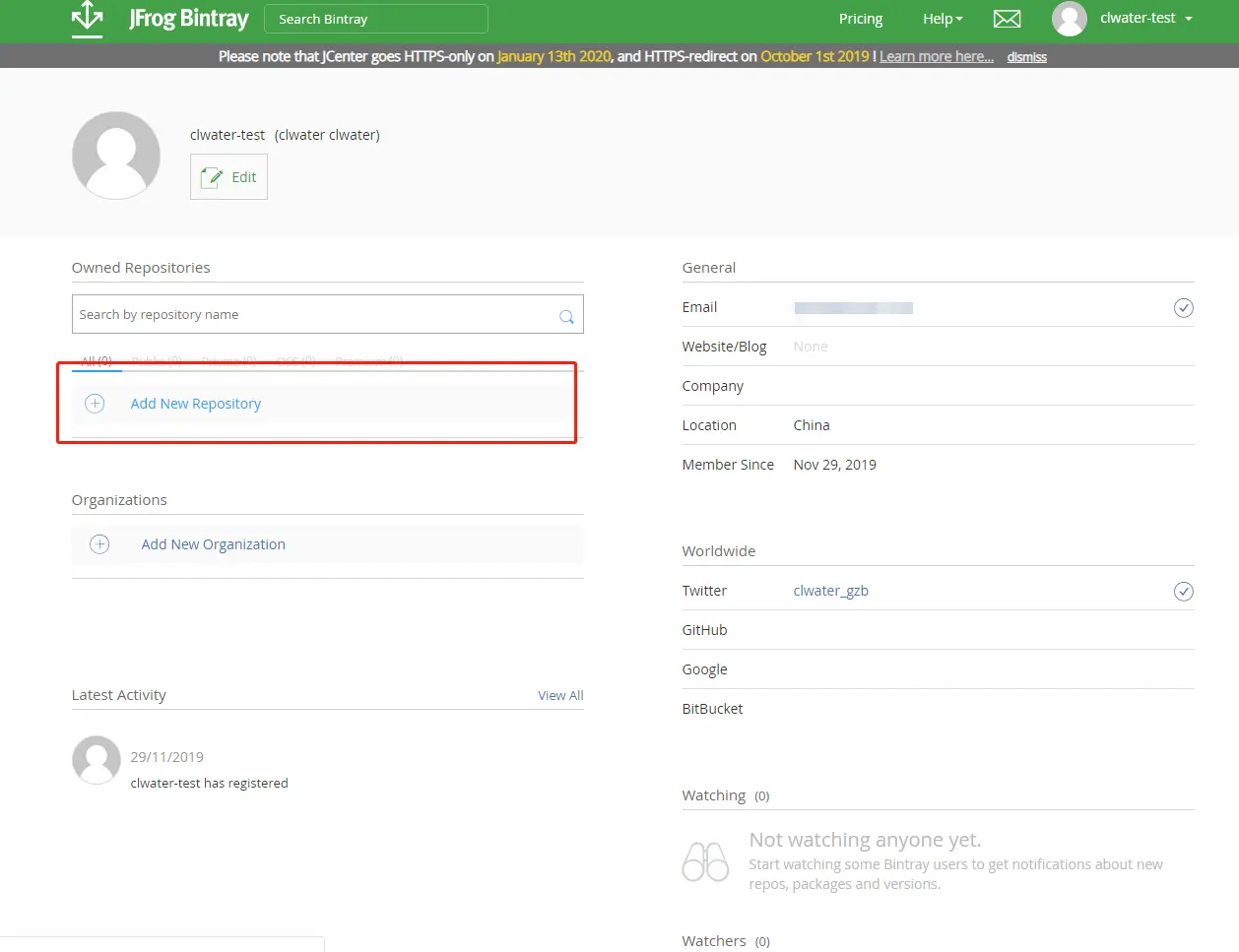Dismiss the JCenter HTTPS notice
1239x952 pixels.
(1026, 57)
